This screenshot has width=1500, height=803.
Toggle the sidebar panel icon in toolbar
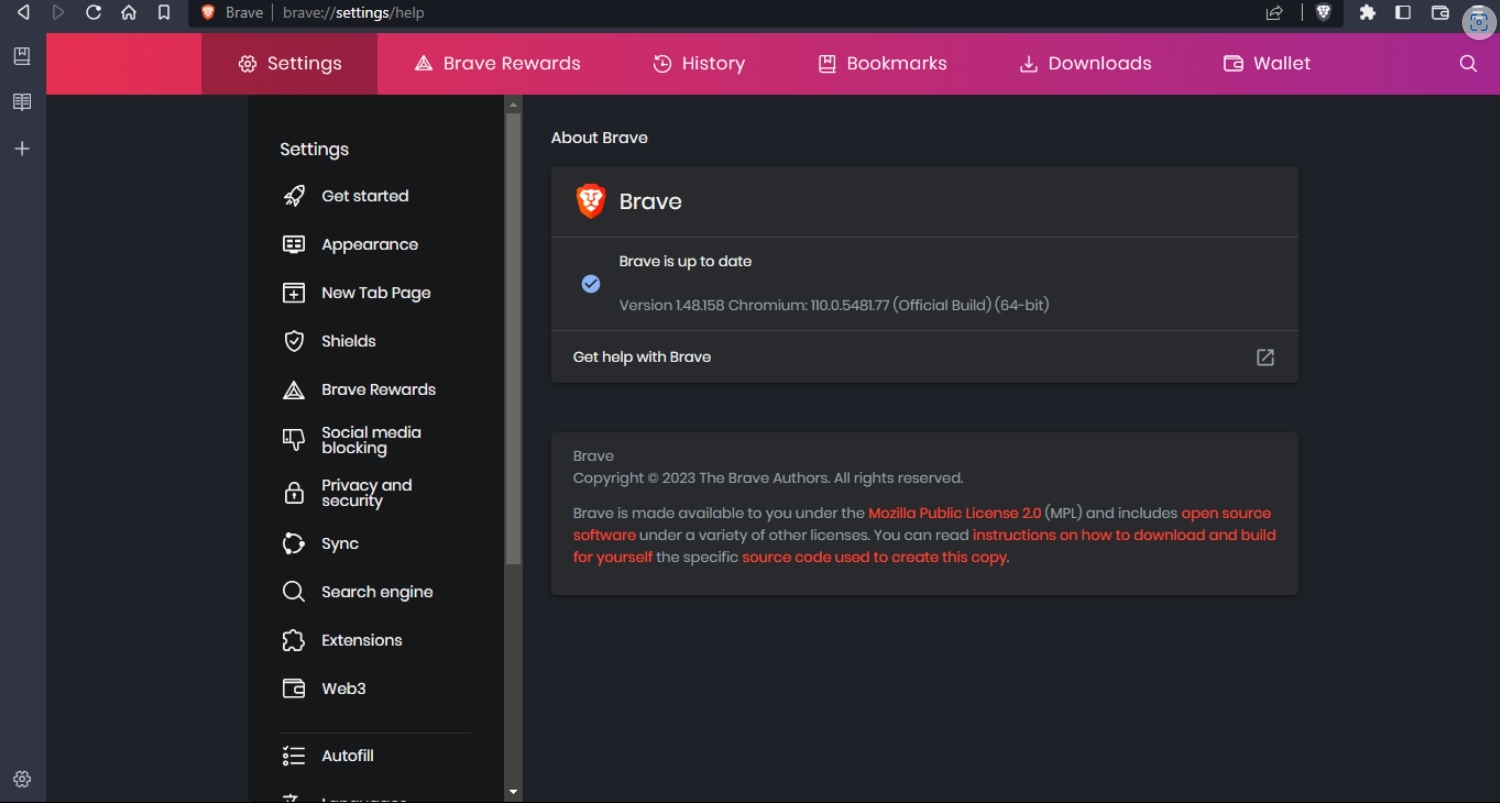[x=1403, y=13]
